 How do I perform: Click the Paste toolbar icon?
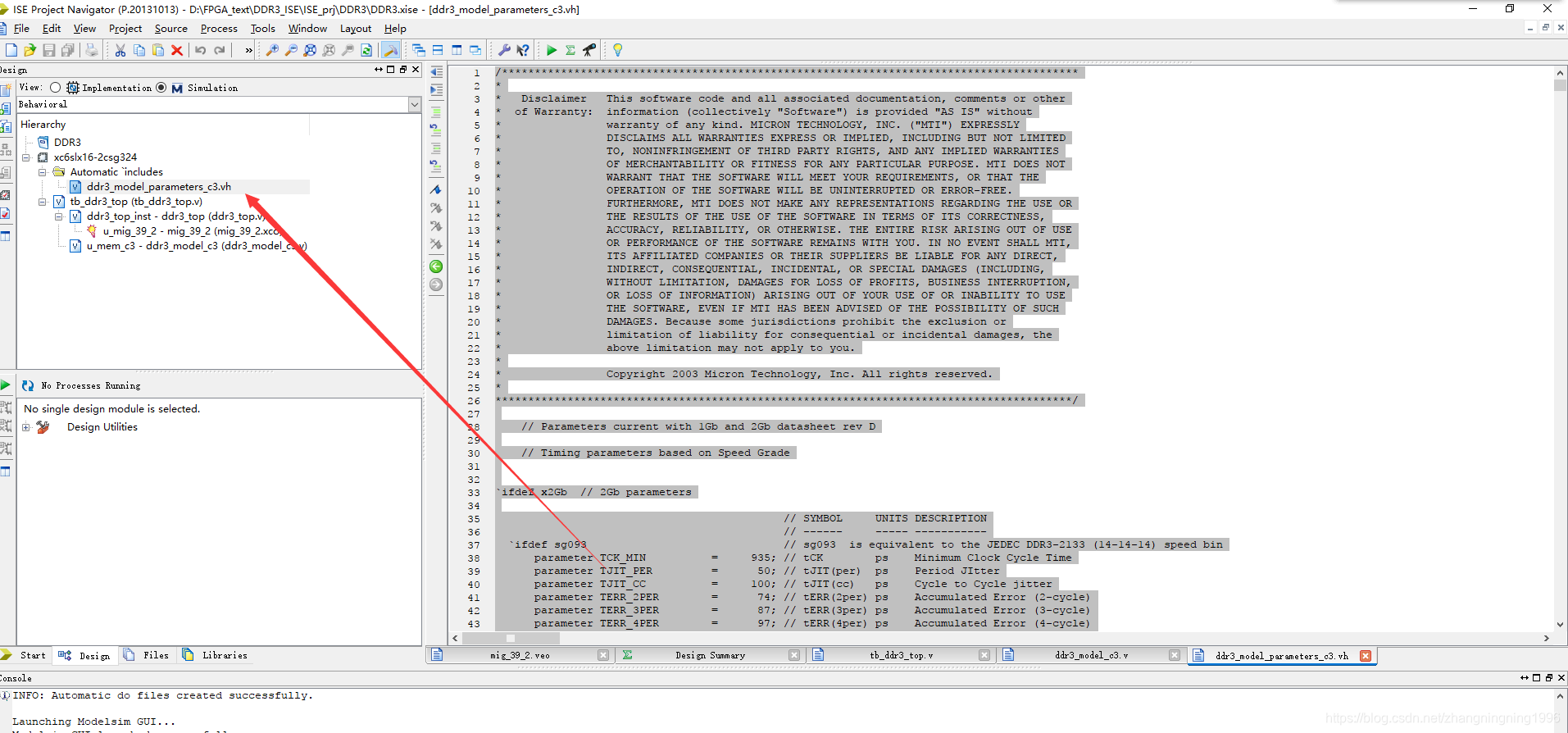[158, 50]
